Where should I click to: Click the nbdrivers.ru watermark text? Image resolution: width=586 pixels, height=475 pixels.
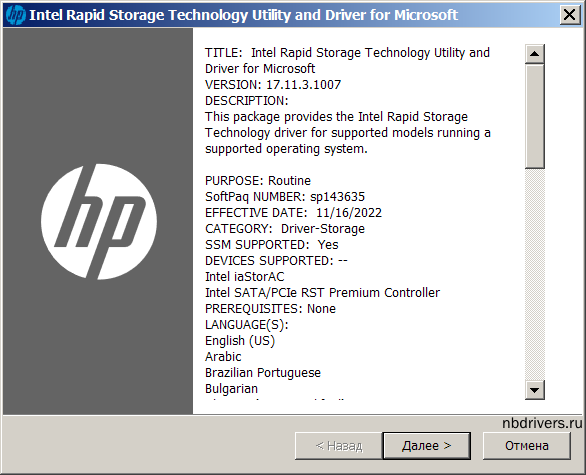coord(542,423)
